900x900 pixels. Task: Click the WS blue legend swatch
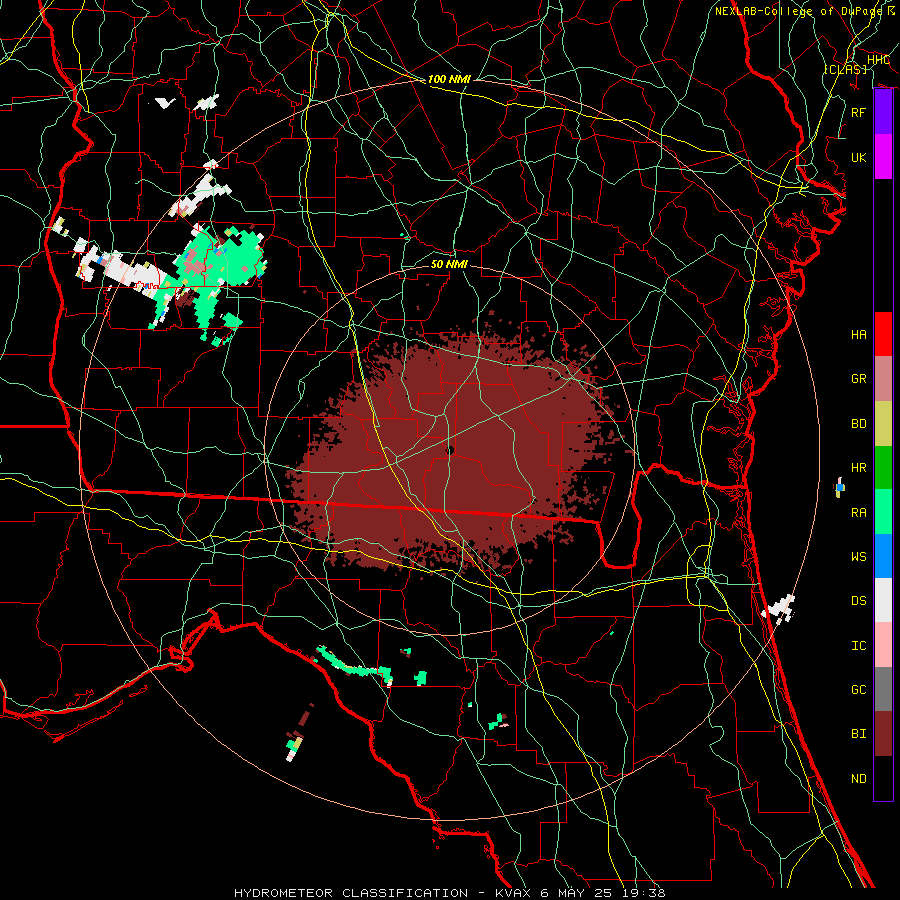click(x=883, y=556)
